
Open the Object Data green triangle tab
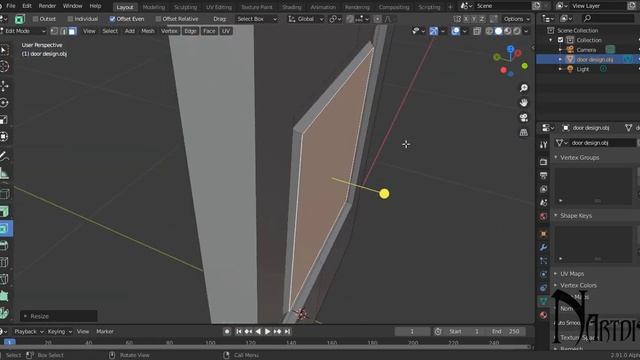click(543, 301)
